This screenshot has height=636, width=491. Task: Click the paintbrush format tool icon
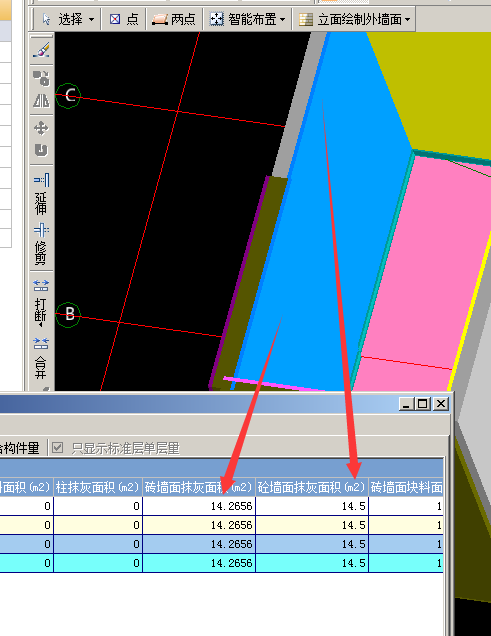pos(41,50)
